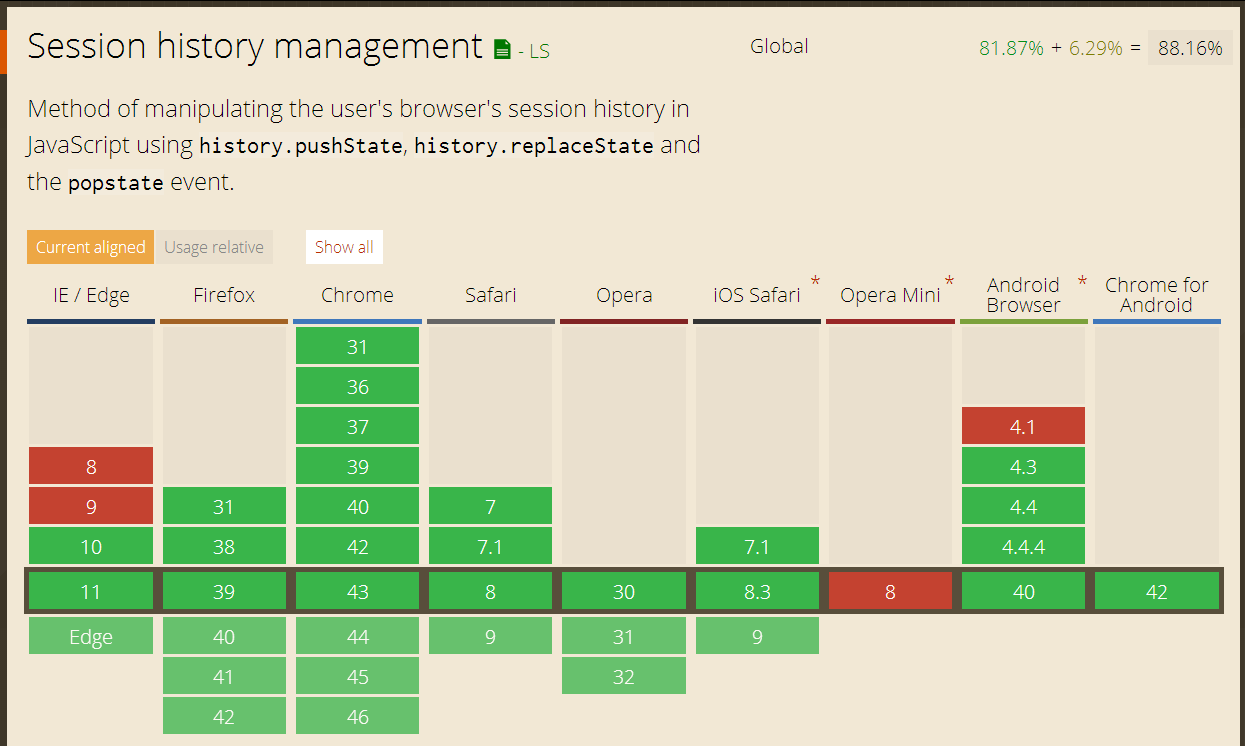Viewport: 1245px width, 746px height.
Task: Select the Firefox 41 cell
Action: click(224, 676)
